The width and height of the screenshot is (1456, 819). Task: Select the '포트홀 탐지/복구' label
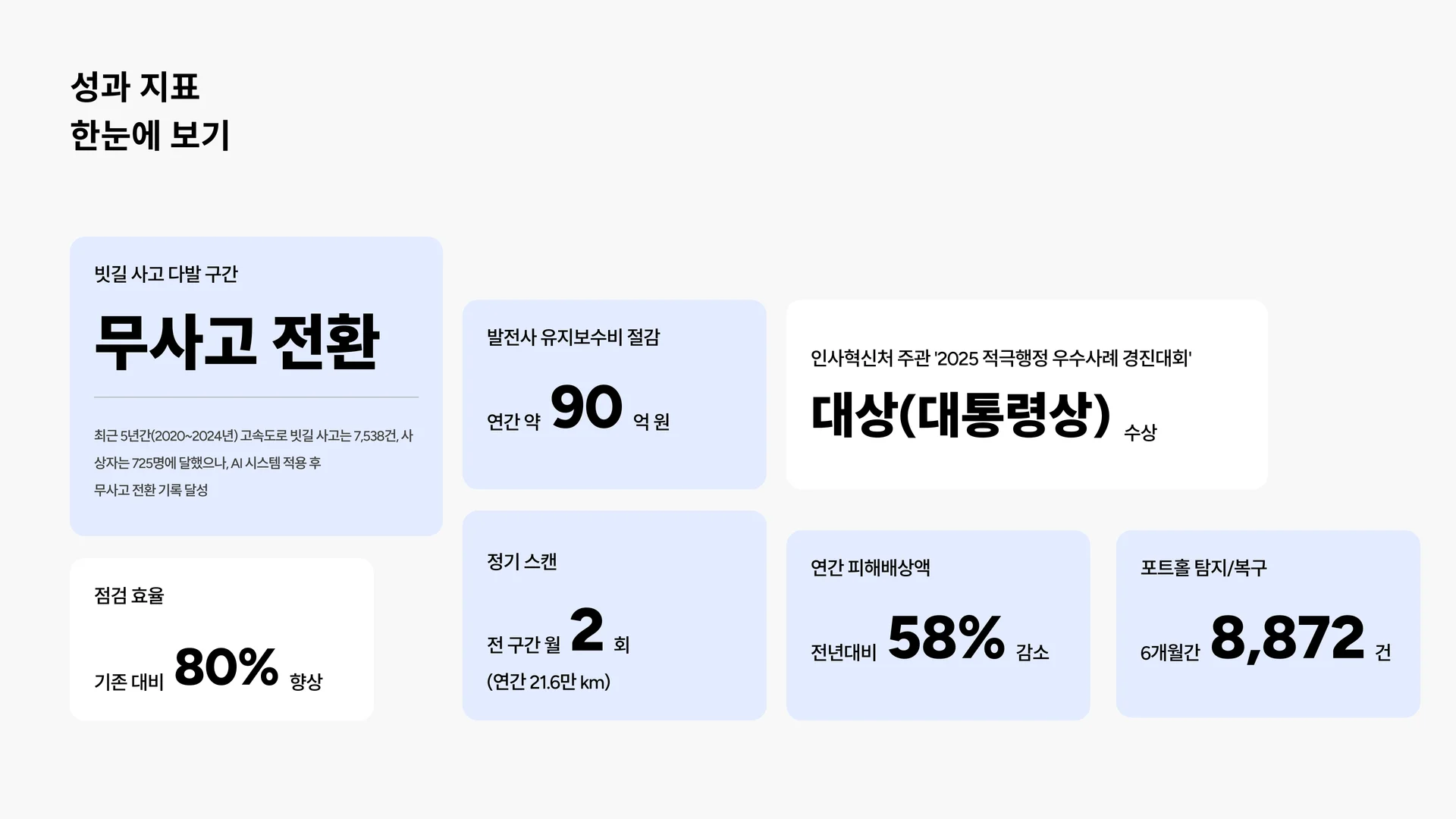tap(1203, 567)
